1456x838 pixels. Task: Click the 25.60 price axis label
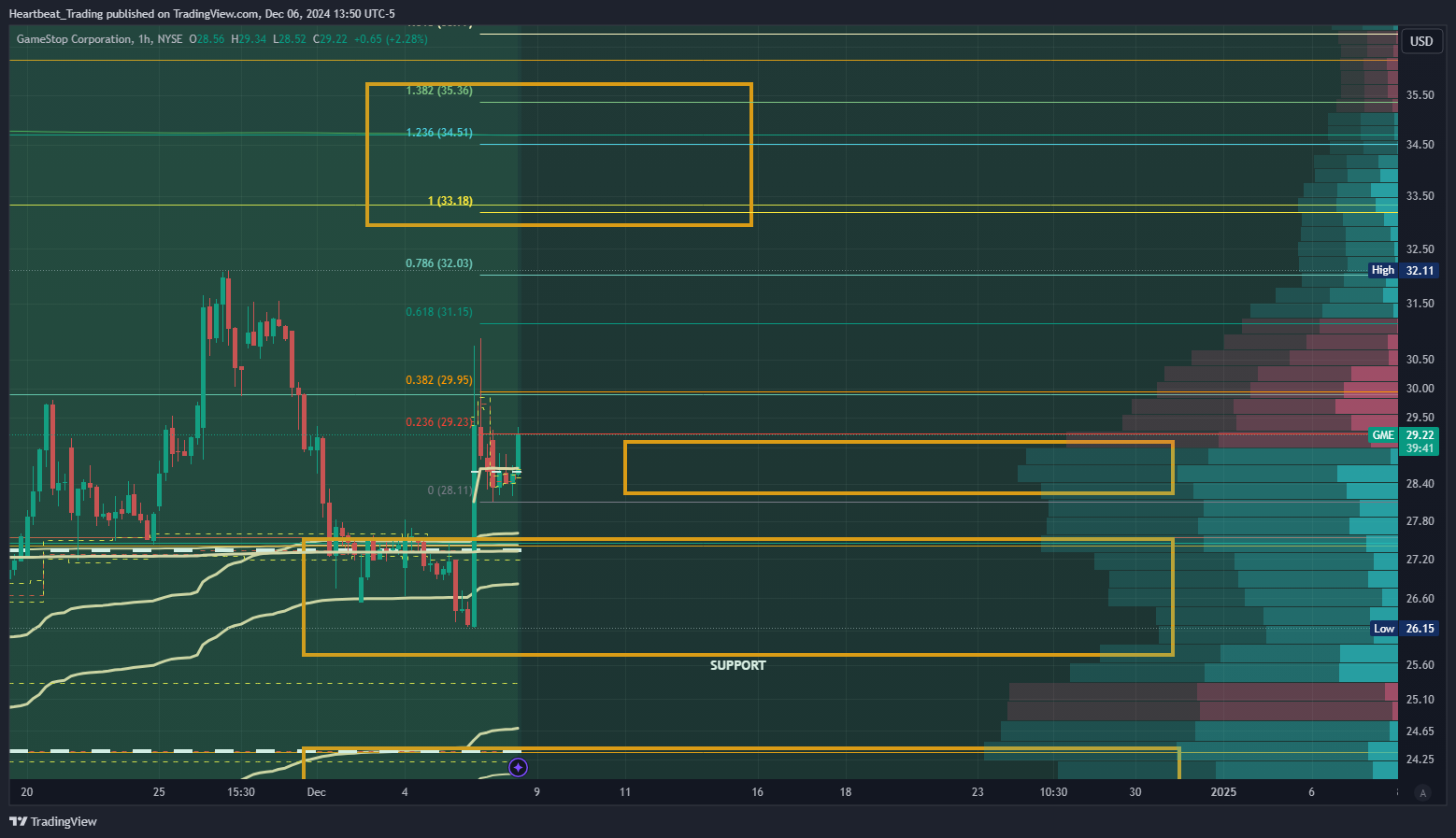coord(1420,665)
